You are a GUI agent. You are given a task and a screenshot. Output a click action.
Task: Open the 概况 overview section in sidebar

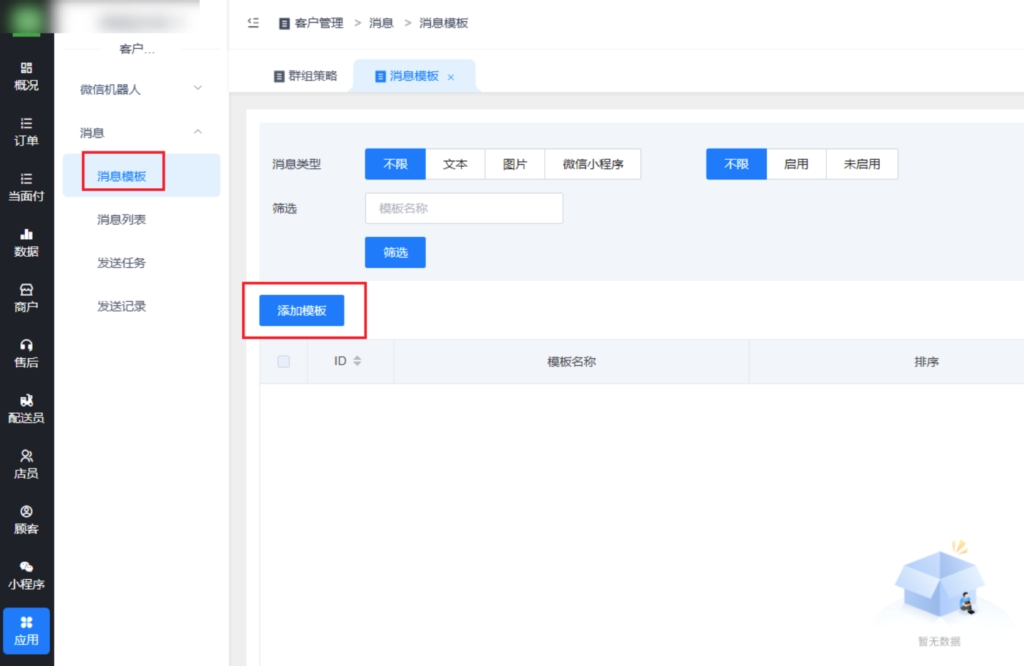click(27, 78)
